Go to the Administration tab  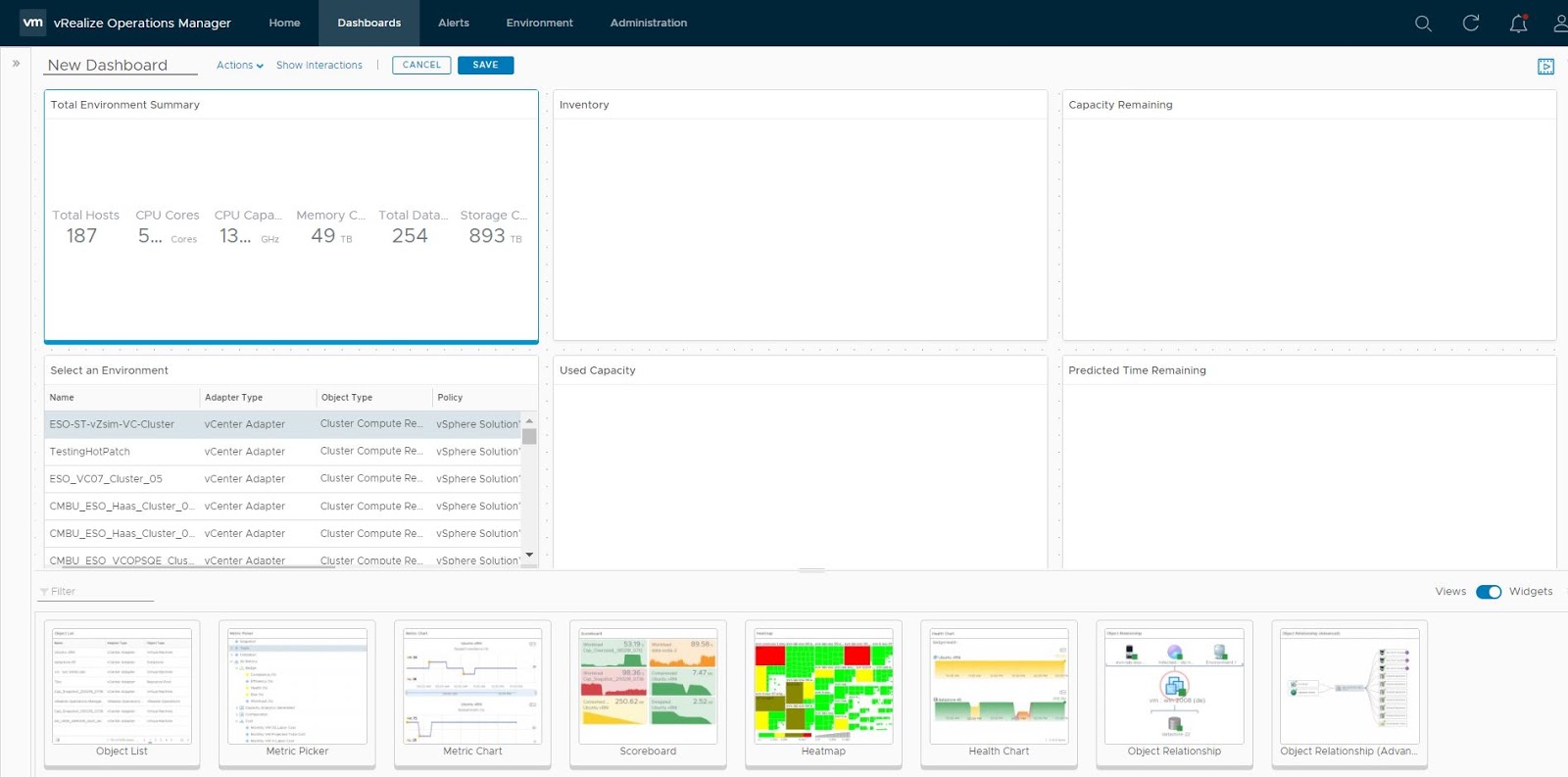pos(648,24)
